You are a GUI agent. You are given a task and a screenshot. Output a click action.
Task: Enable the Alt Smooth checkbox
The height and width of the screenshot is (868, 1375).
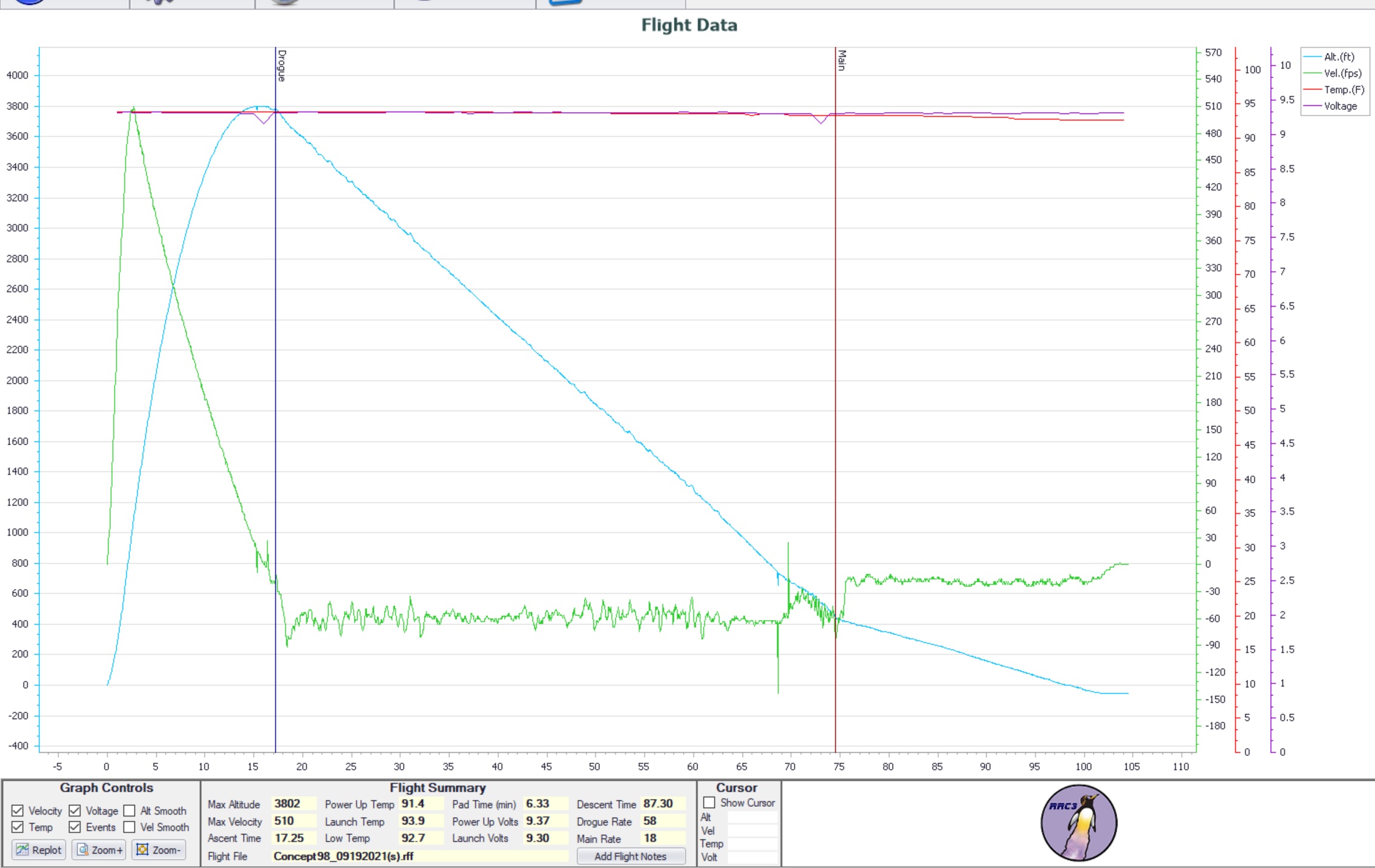[x=130, y=810]
